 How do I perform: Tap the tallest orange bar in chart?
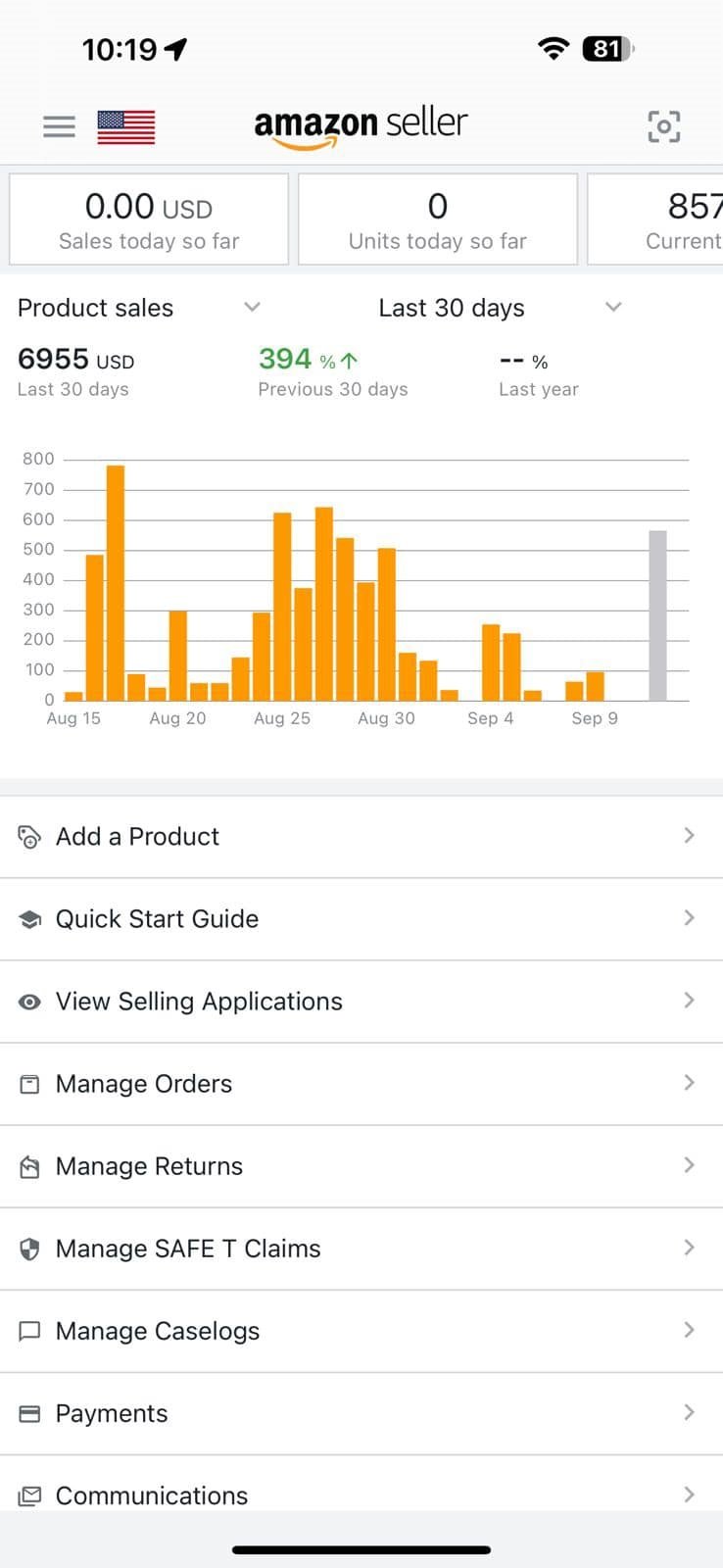(116, 583)
